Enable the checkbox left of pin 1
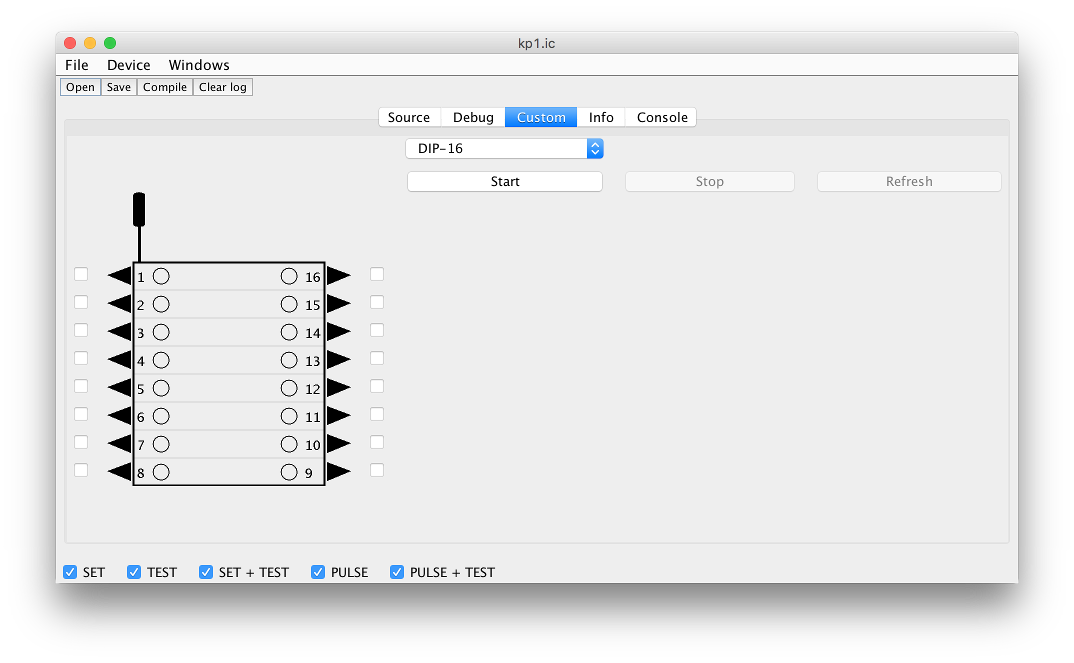 (x=81, y=274)
